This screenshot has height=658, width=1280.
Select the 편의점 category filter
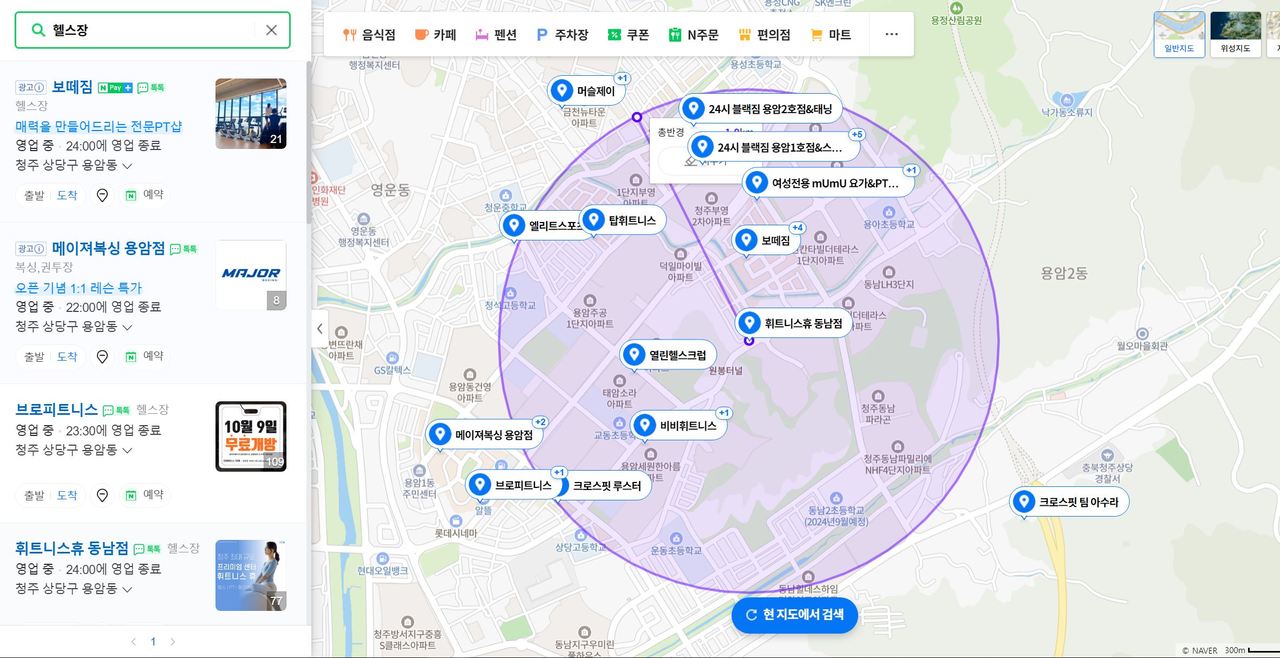[x=764, y=34]
